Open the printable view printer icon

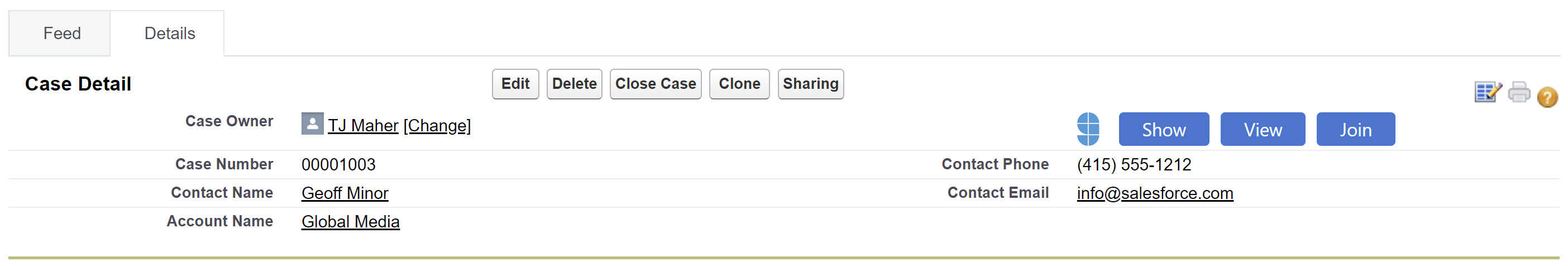1519,93
